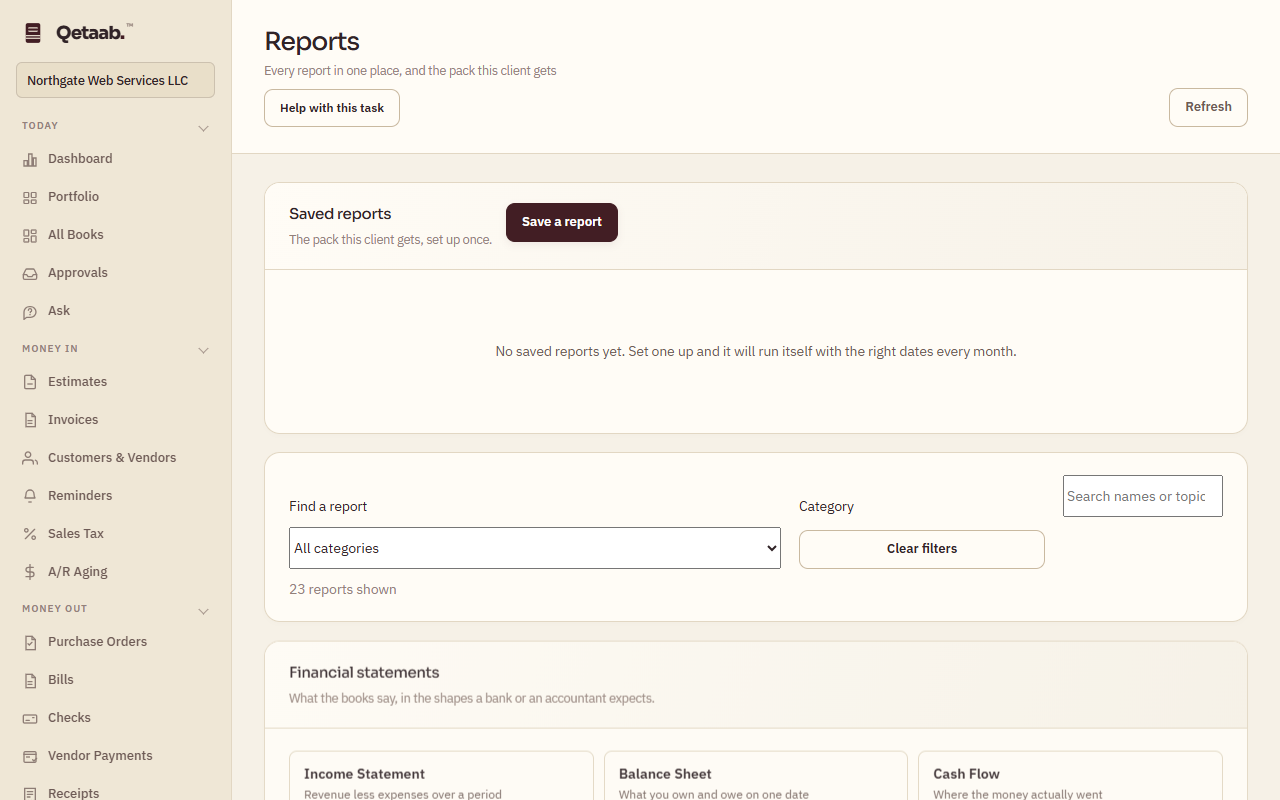Click the Receipts icon in sidebar

click(30, 793)
